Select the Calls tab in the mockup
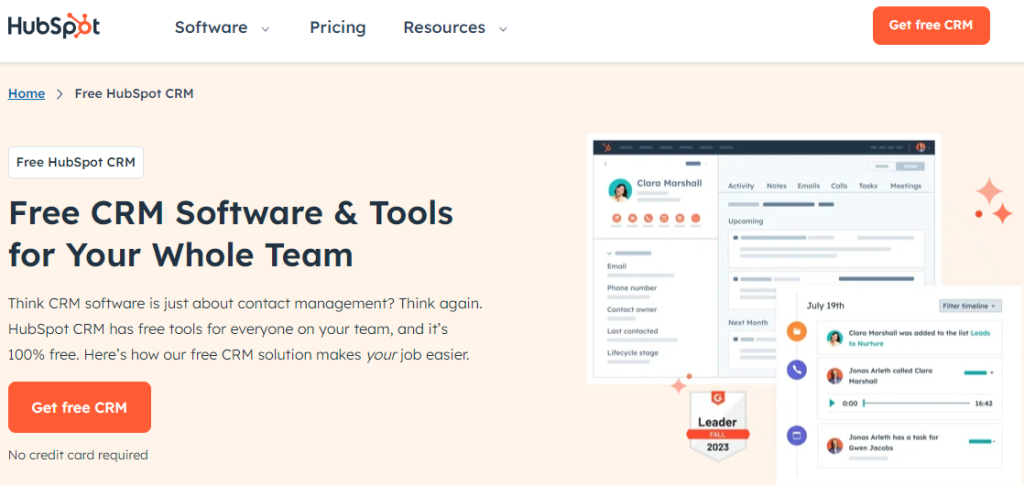 [x=839, y=186]
